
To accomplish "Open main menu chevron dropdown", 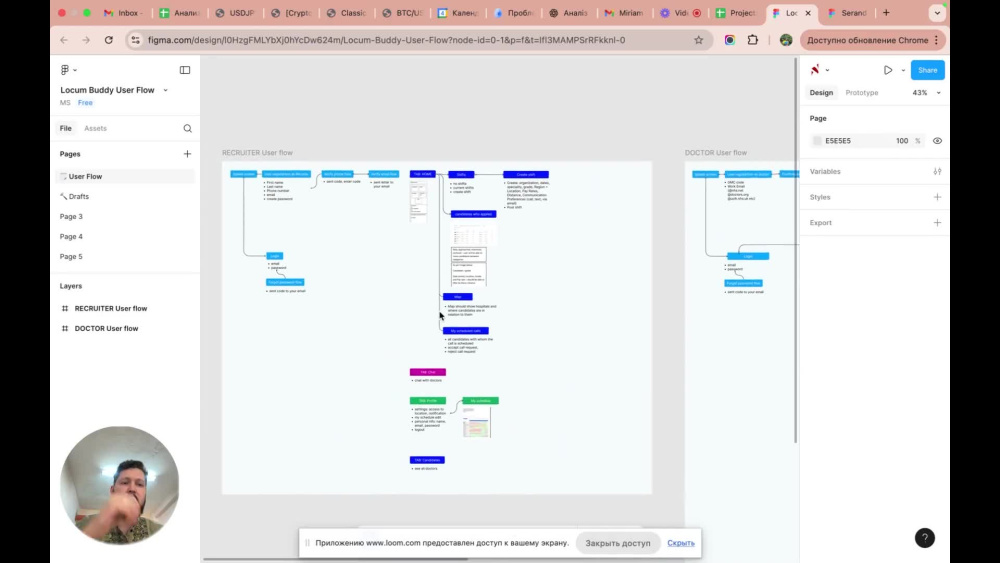I will [x=75, y=70].
